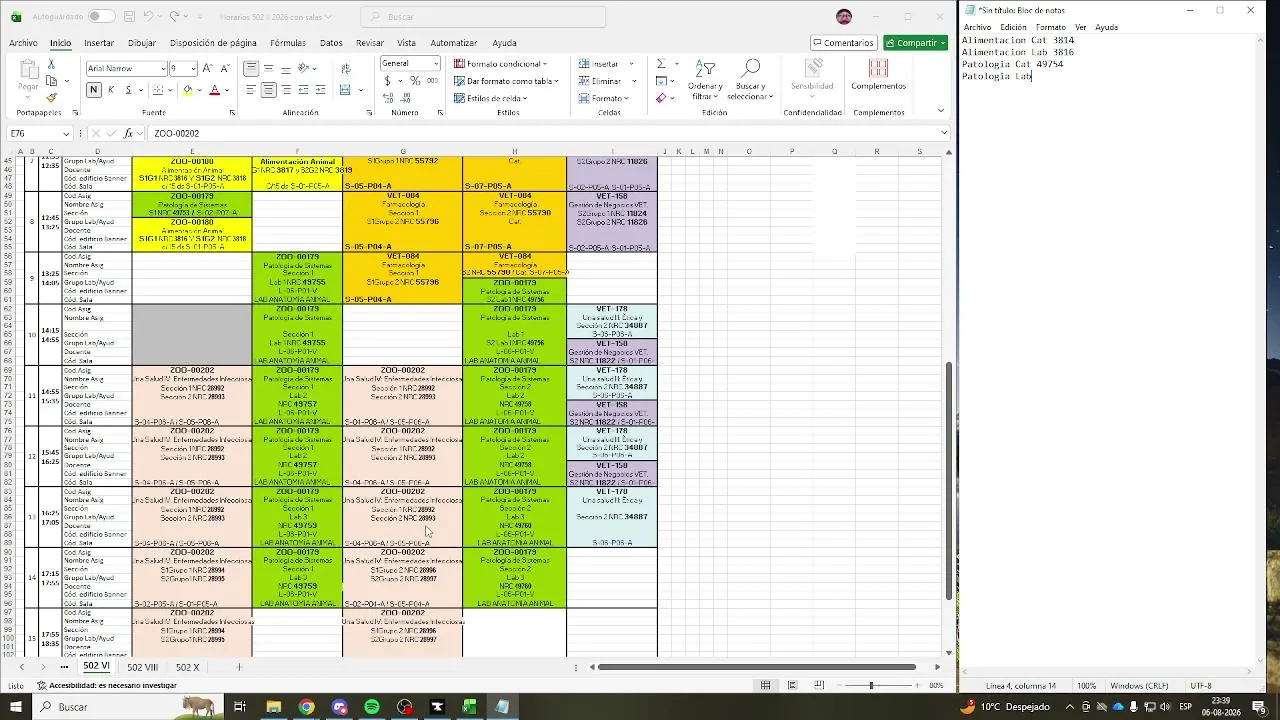Open the Complementos add-ins button
1280x720 pixels.
(x=878, y=75)
